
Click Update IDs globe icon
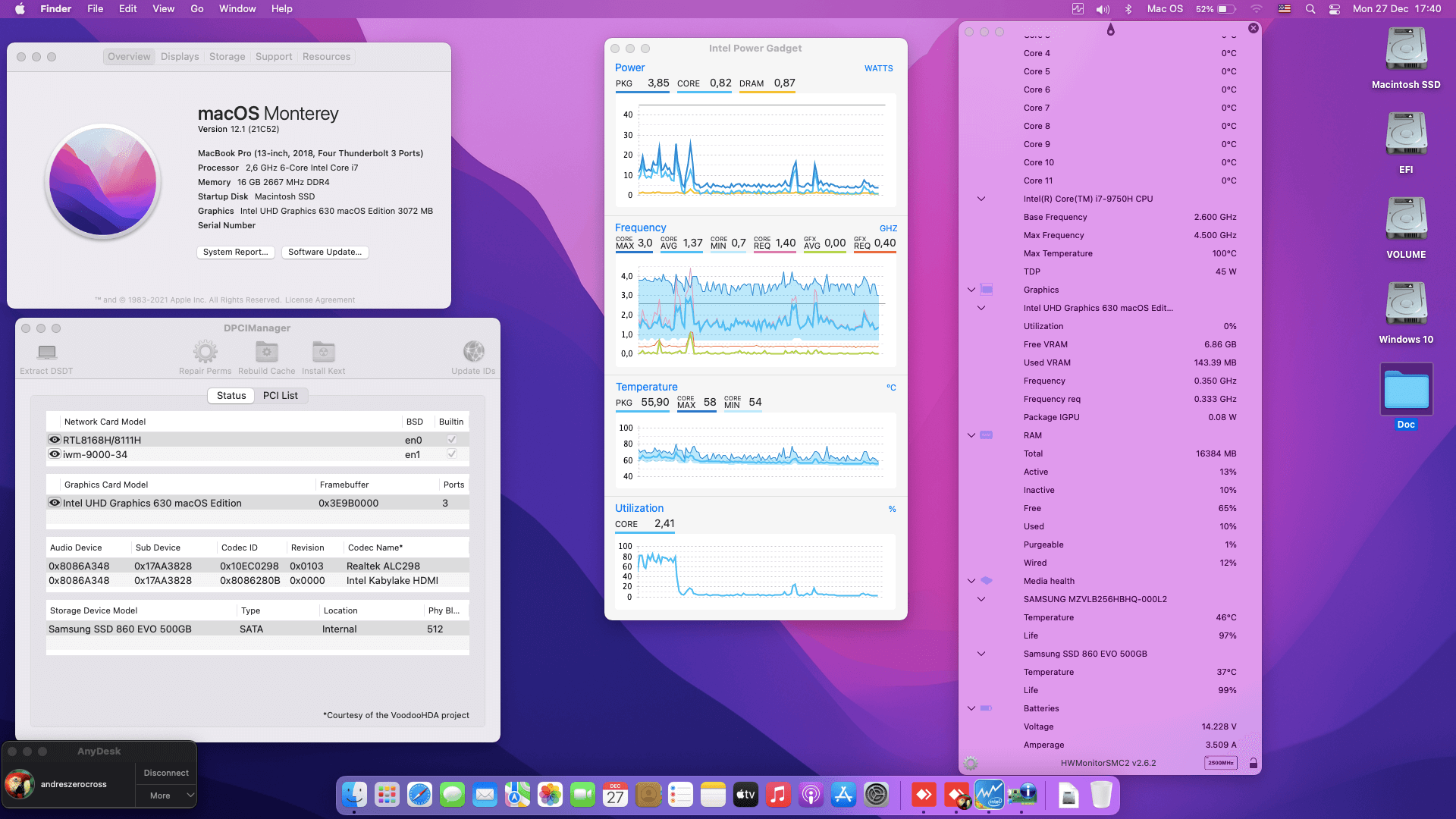474,352
